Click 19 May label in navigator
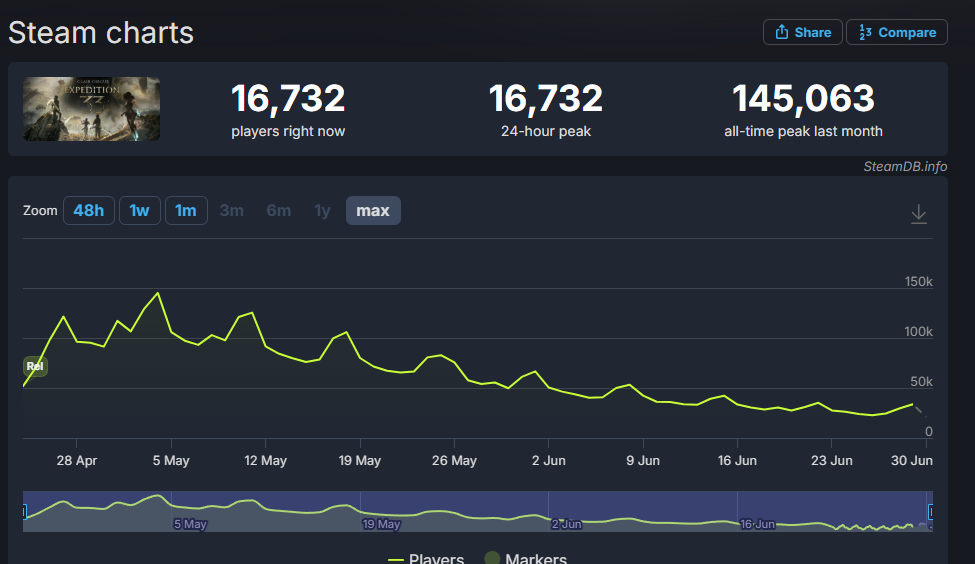 pos(381,524)
